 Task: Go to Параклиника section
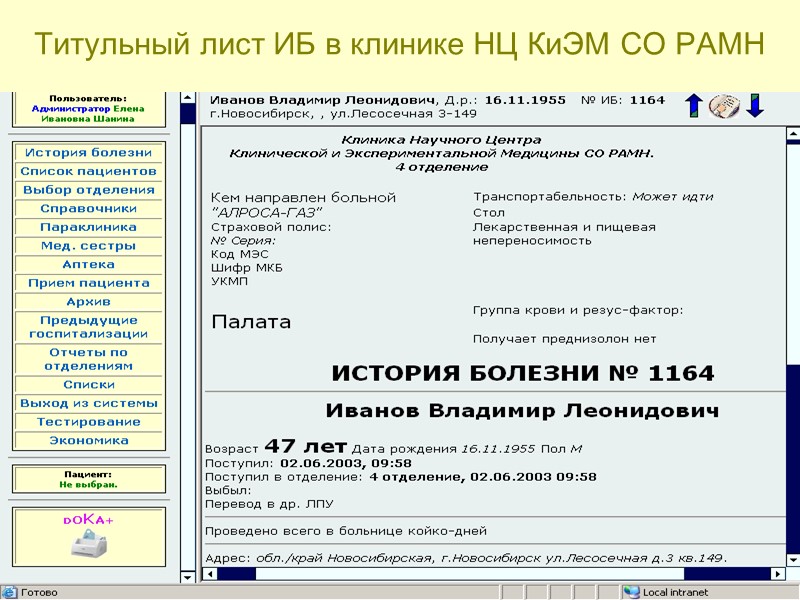click(x=89, y=227)
